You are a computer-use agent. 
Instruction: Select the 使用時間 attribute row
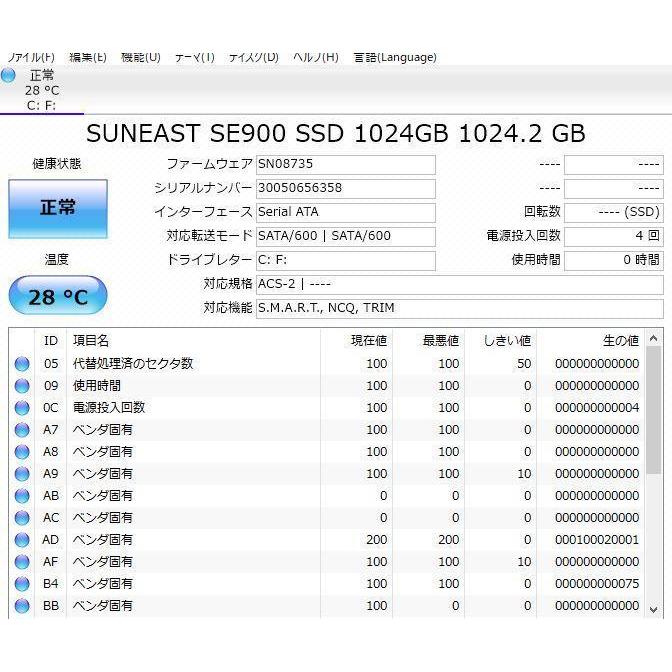pos(326,386)
